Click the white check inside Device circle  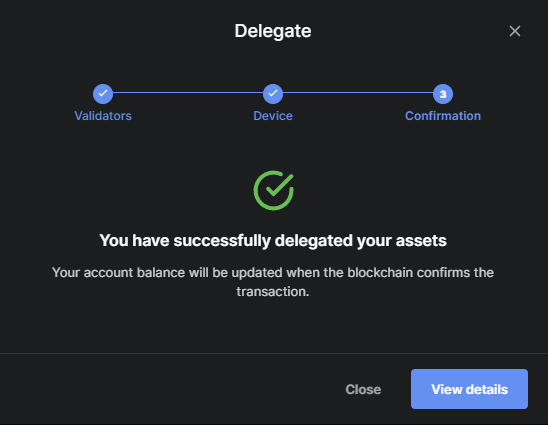[273, 93]
